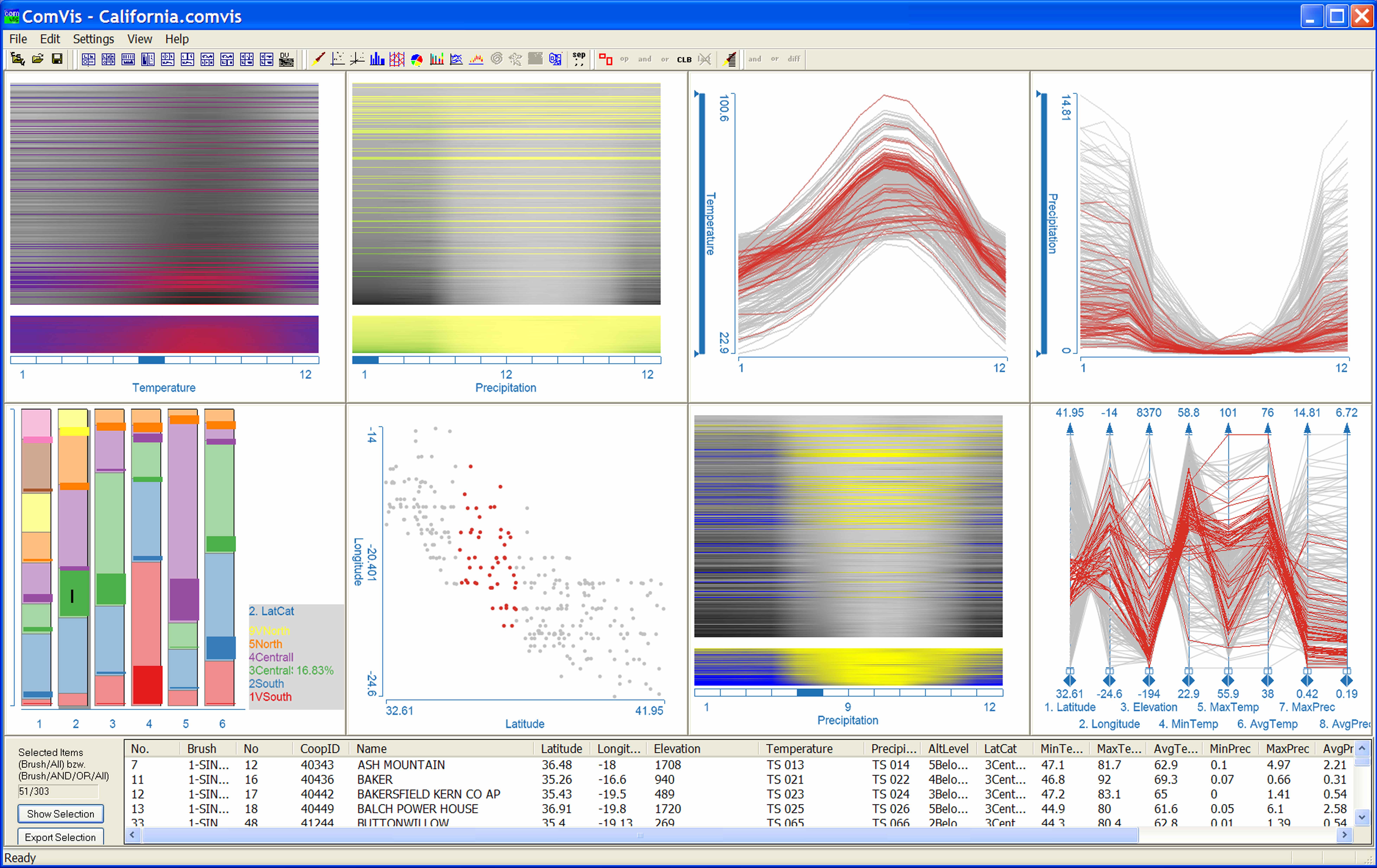Viewport: 1377px width, 868px height.
Task: Add a multicolor bar chart view
Action: click(x=437, y=59)
